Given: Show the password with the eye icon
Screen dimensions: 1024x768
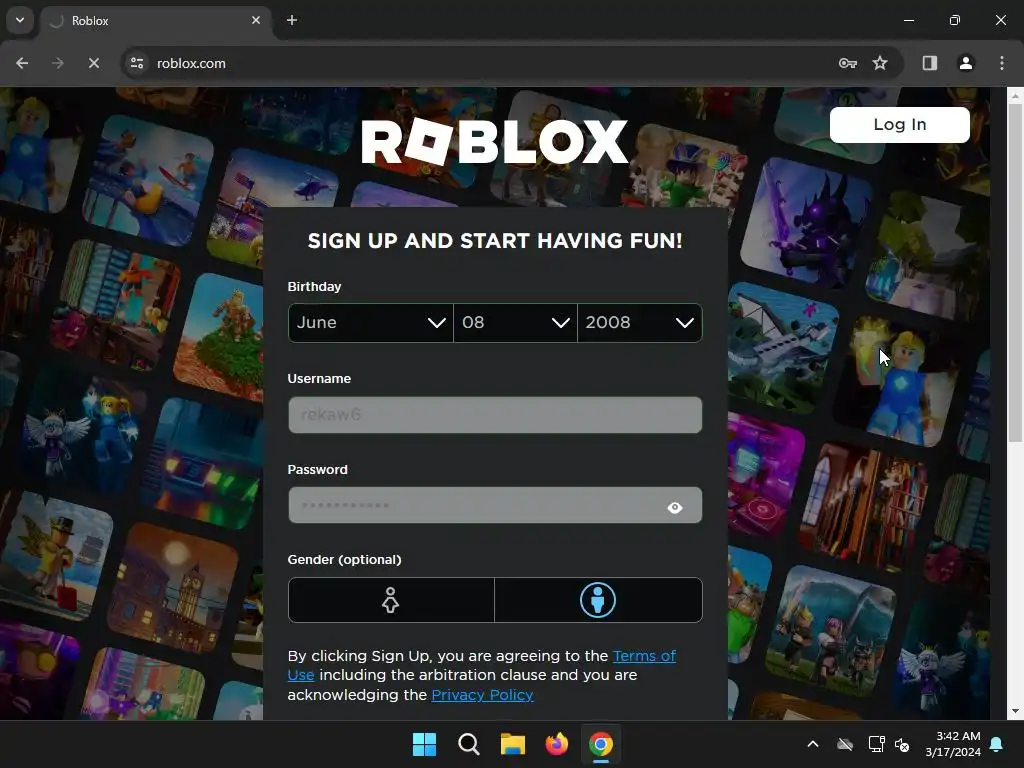Looking at the screenshot, I should pos(675,507).
